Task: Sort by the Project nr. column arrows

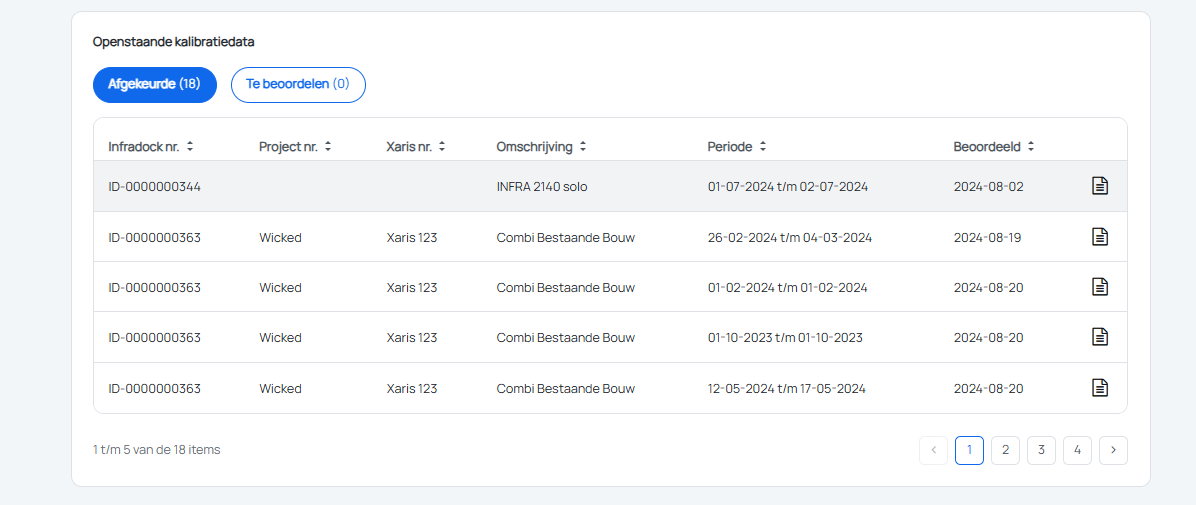Action: pos(328,146)
